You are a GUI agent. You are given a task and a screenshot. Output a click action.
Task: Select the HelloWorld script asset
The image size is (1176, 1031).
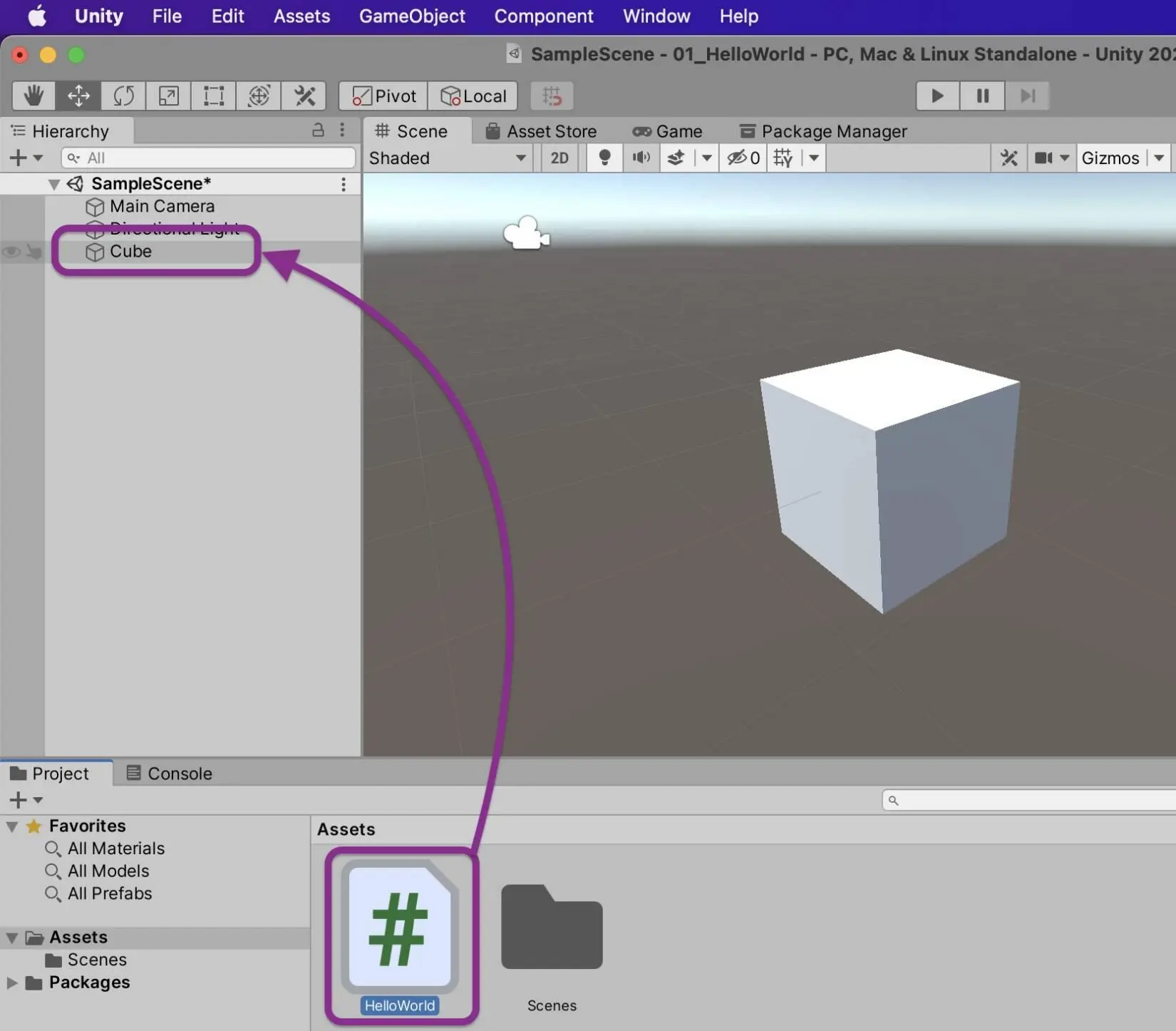[x=400, y=936]
